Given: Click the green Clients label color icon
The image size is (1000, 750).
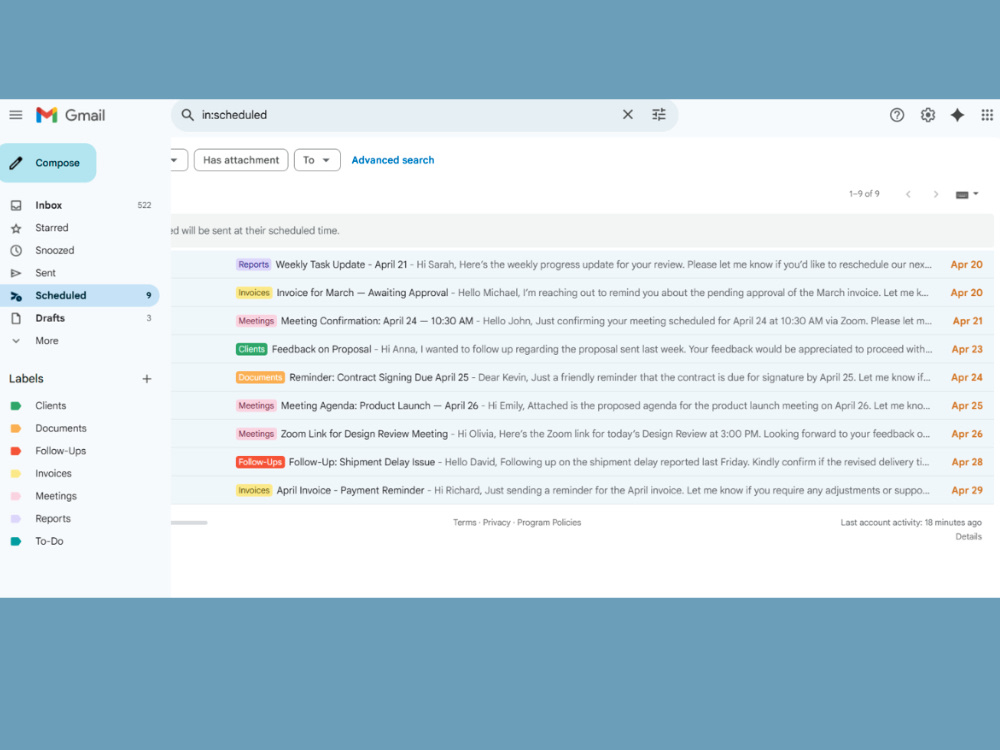Looking at the screenshot, I should click(x=16, y=406).
